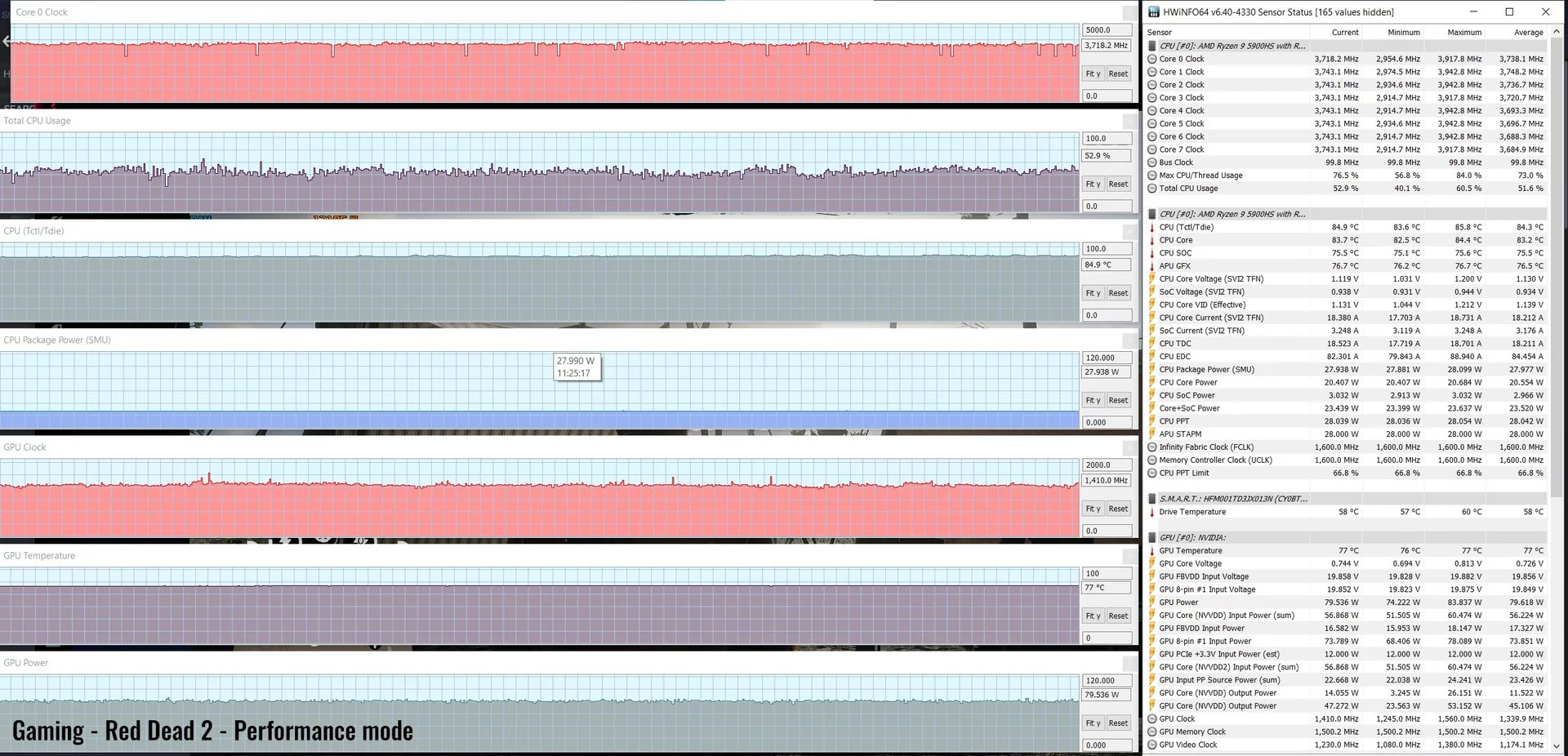Edit the 100.0 upper limit of Total CPU Usage graph
Image resolution: width=1568 pixels, height=756 pixels.
tap(1107, 139)
